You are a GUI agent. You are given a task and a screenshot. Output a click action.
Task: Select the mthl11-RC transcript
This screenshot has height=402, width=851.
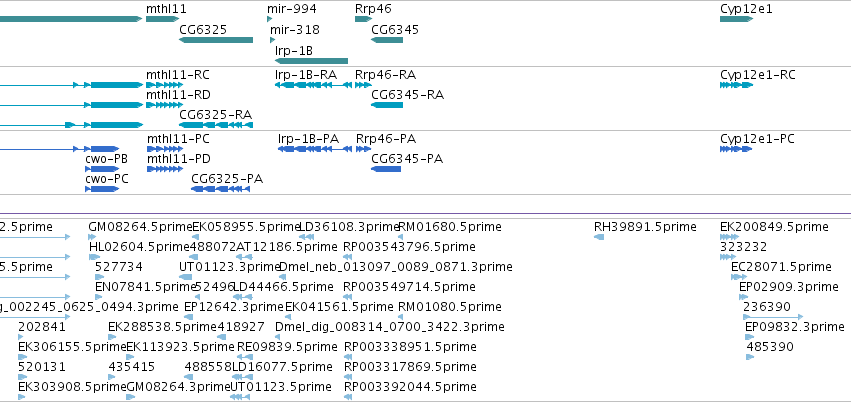(164, 85)
